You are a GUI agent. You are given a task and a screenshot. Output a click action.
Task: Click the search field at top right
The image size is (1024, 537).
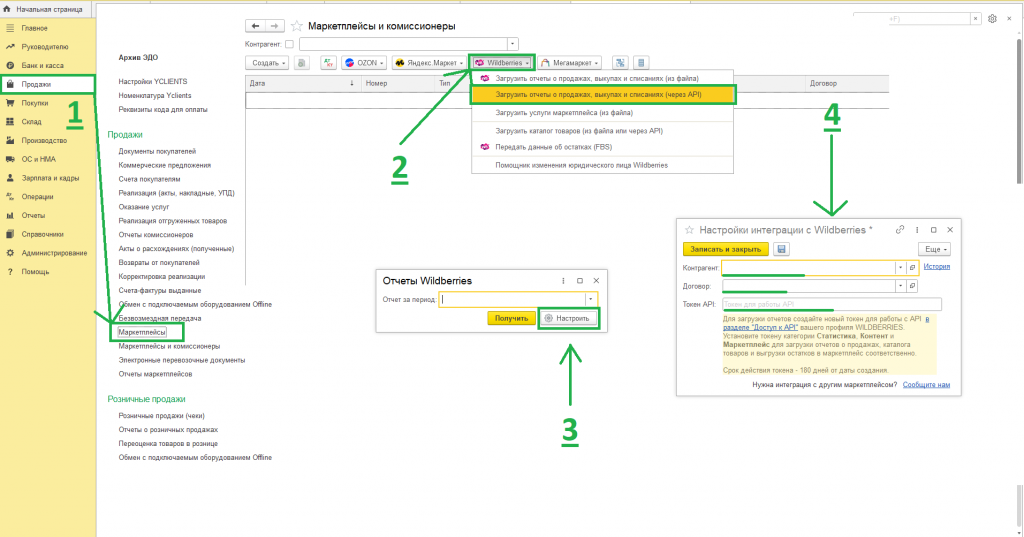click(911, 19)
